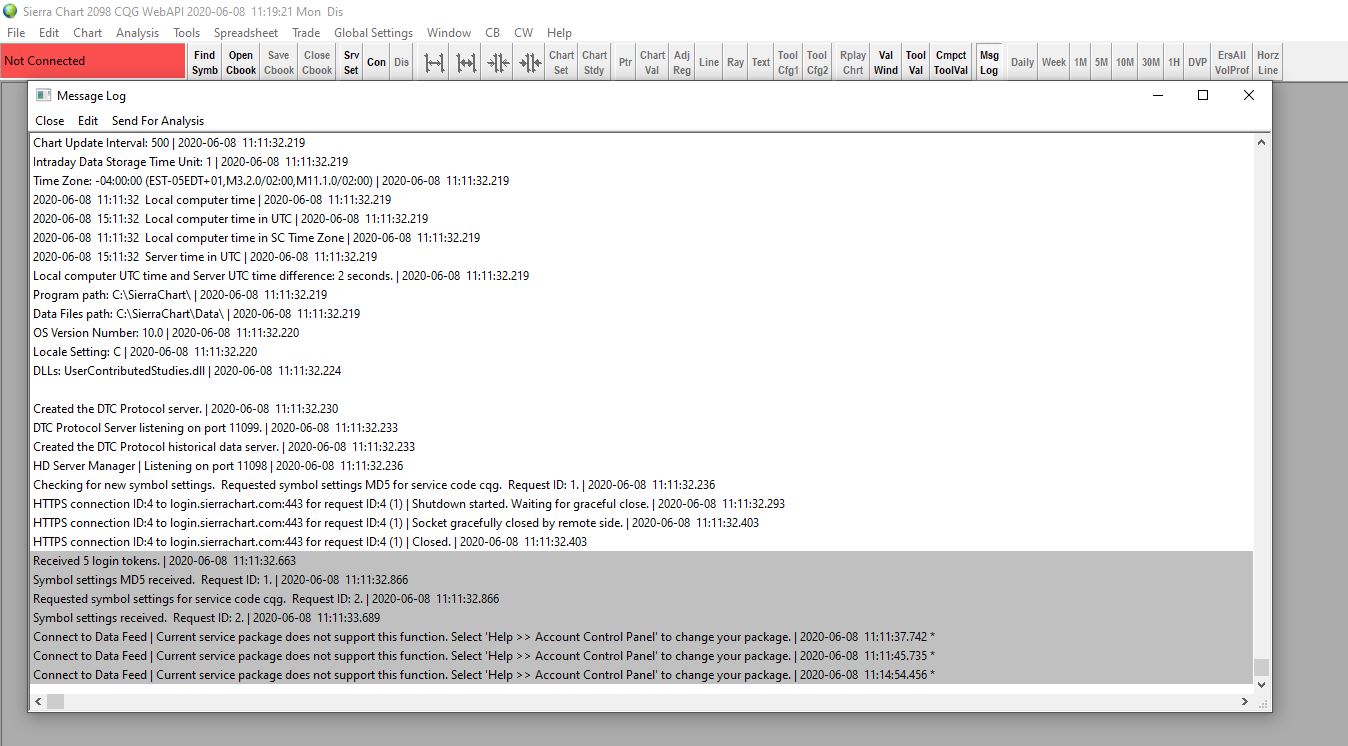Open Chart Stdy studies
Viewport: 1348px width, 746px height.
pyautogui.click(x=594, y=62)
